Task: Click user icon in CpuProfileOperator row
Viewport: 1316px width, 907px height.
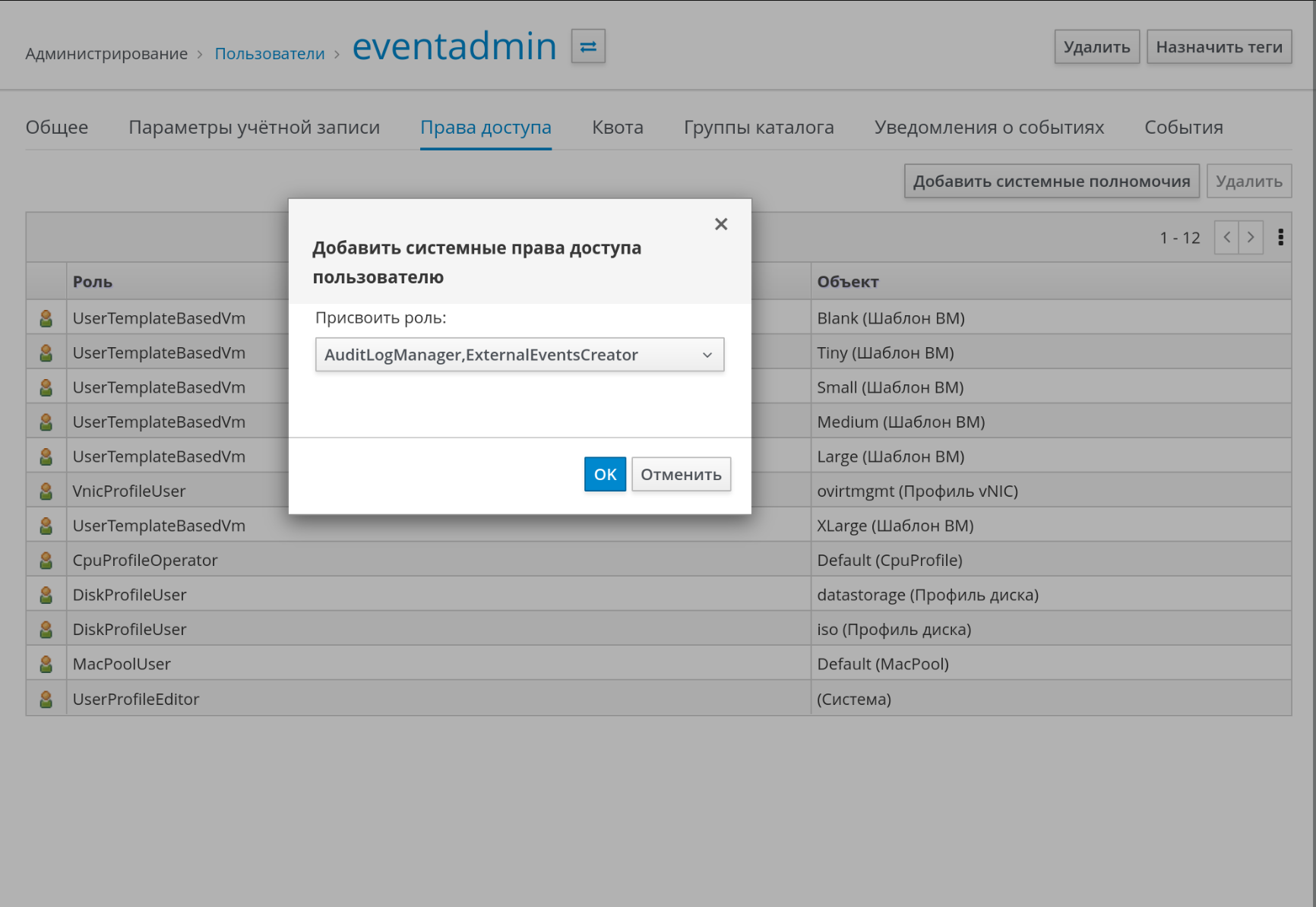Action: click(46, 561)
